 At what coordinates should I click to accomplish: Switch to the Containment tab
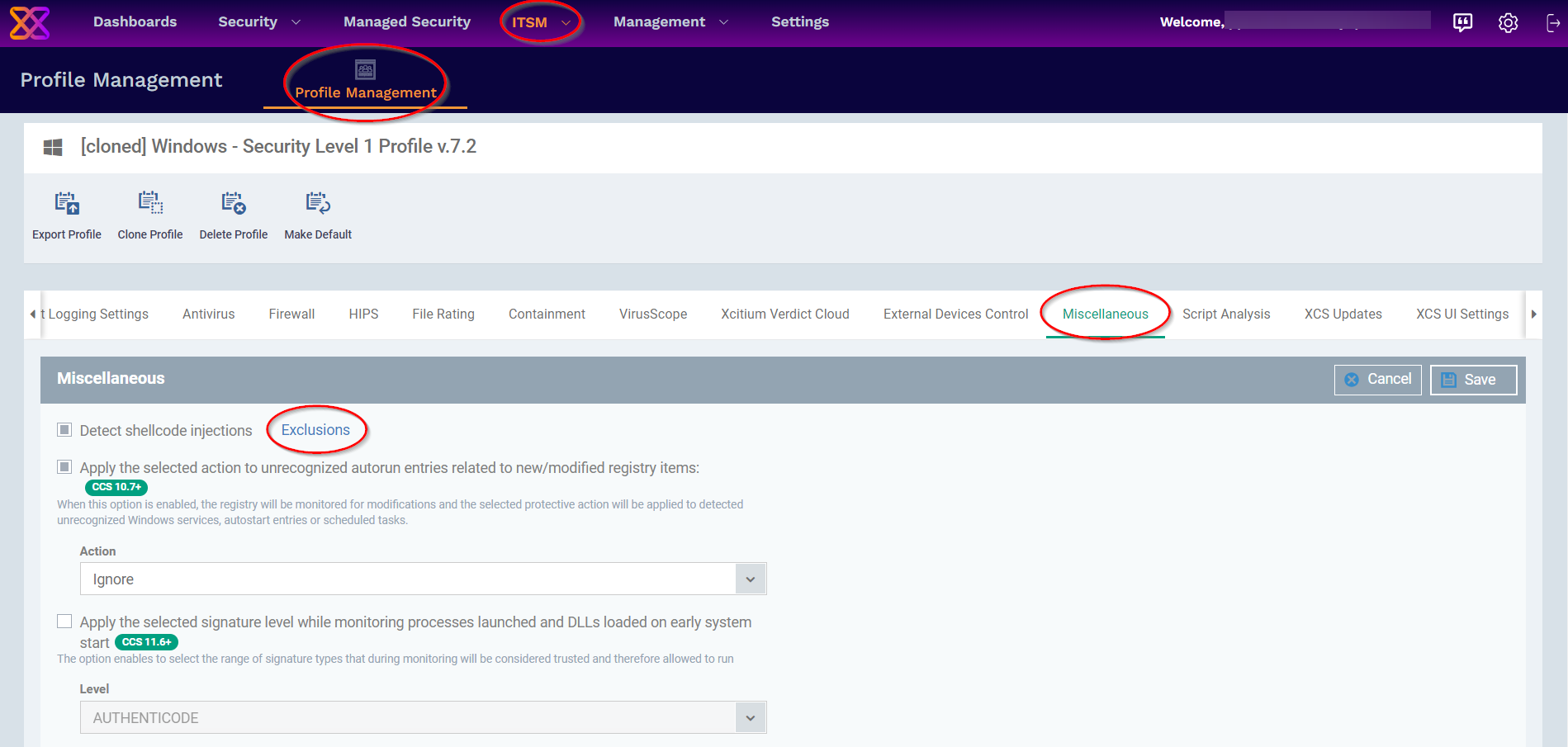click(547, 314)
